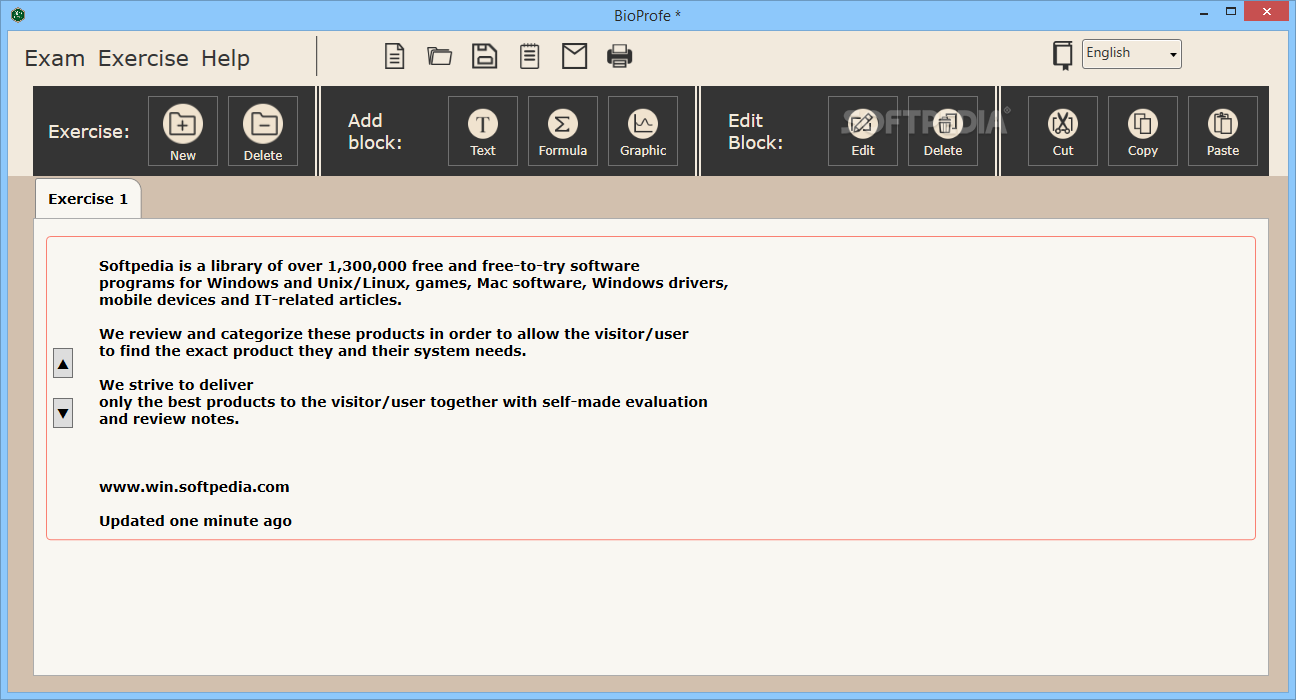Click the BioProfe application icon in title bar
The width and height of the screenshot is (1296, 700).
tap(17, 14)
